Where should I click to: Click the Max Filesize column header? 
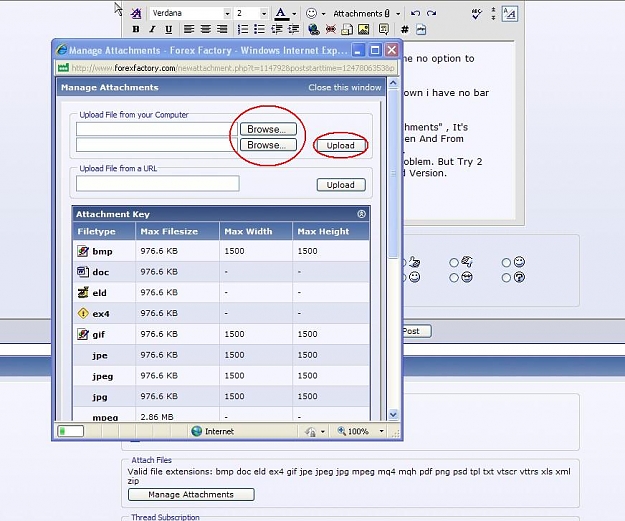click(x=177, y=232)
